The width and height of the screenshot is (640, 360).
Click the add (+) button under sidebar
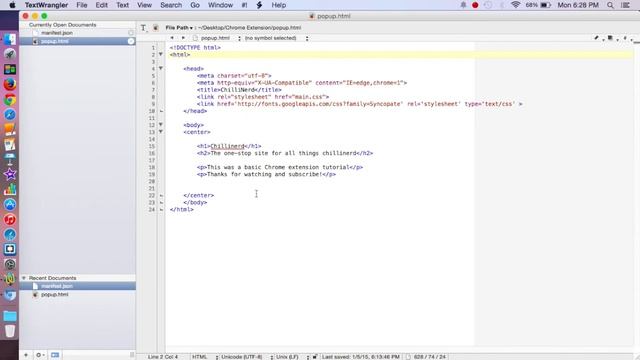pos(26,355)
